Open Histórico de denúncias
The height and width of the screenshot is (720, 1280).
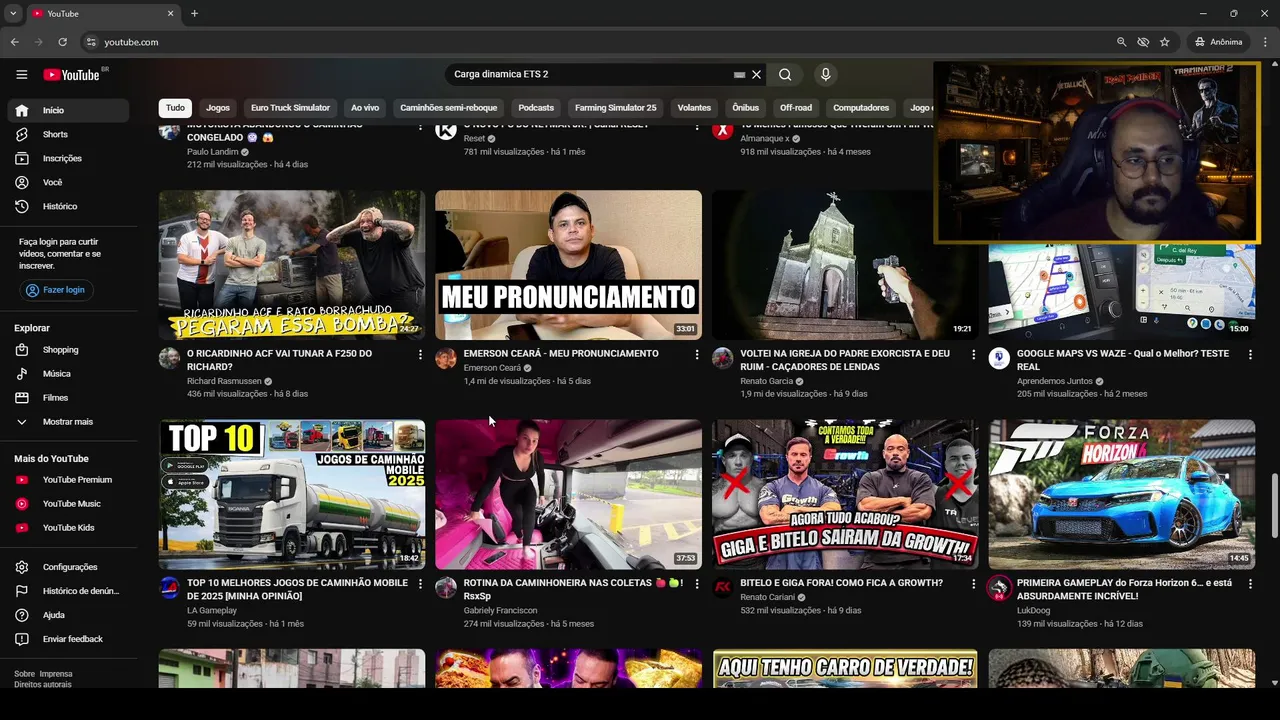68,591
